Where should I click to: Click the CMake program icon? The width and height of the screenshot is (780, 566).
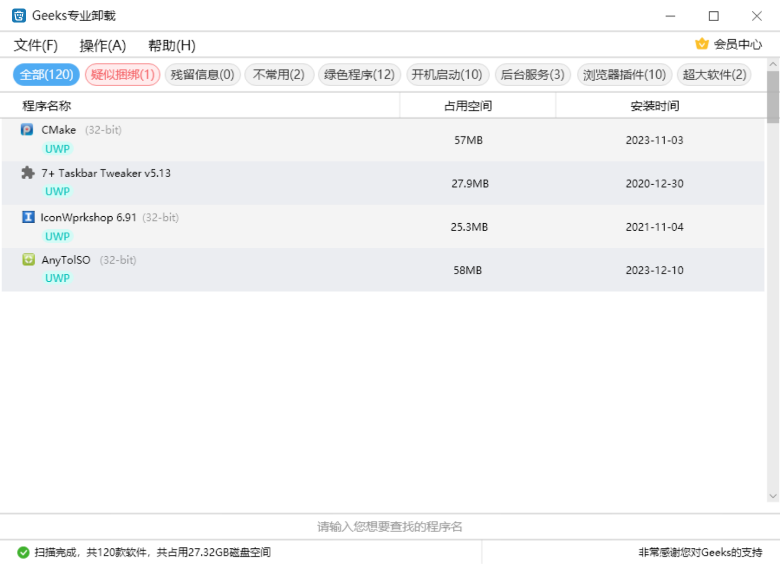27,130
